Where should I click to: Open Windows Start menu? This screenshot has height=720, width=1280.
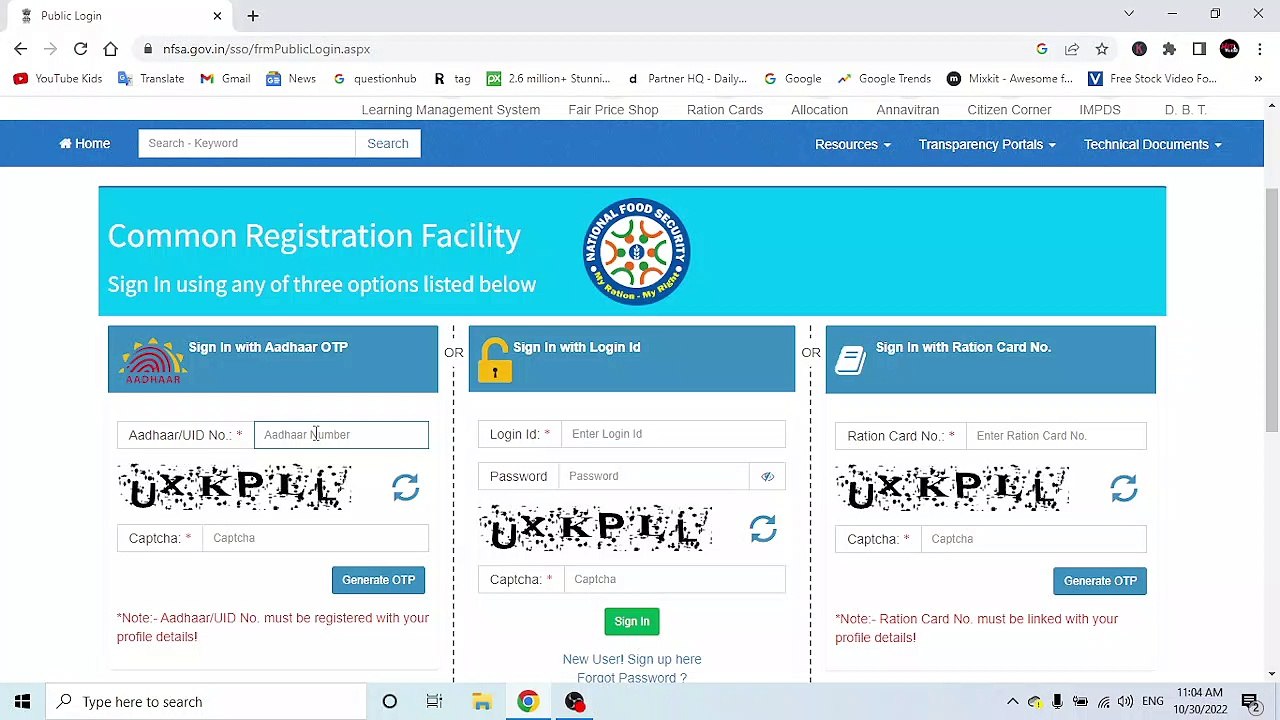click(22, 702)
